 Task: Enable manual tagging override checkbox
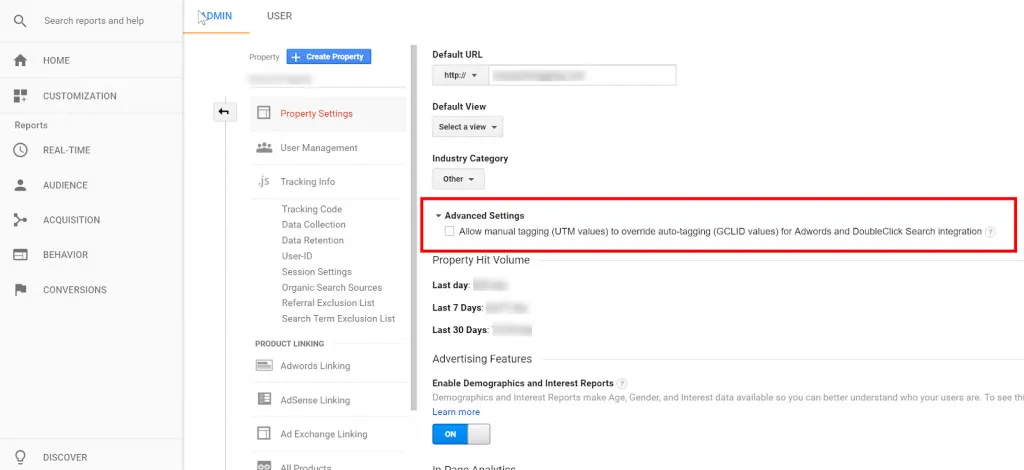click(x=449, y=231)
